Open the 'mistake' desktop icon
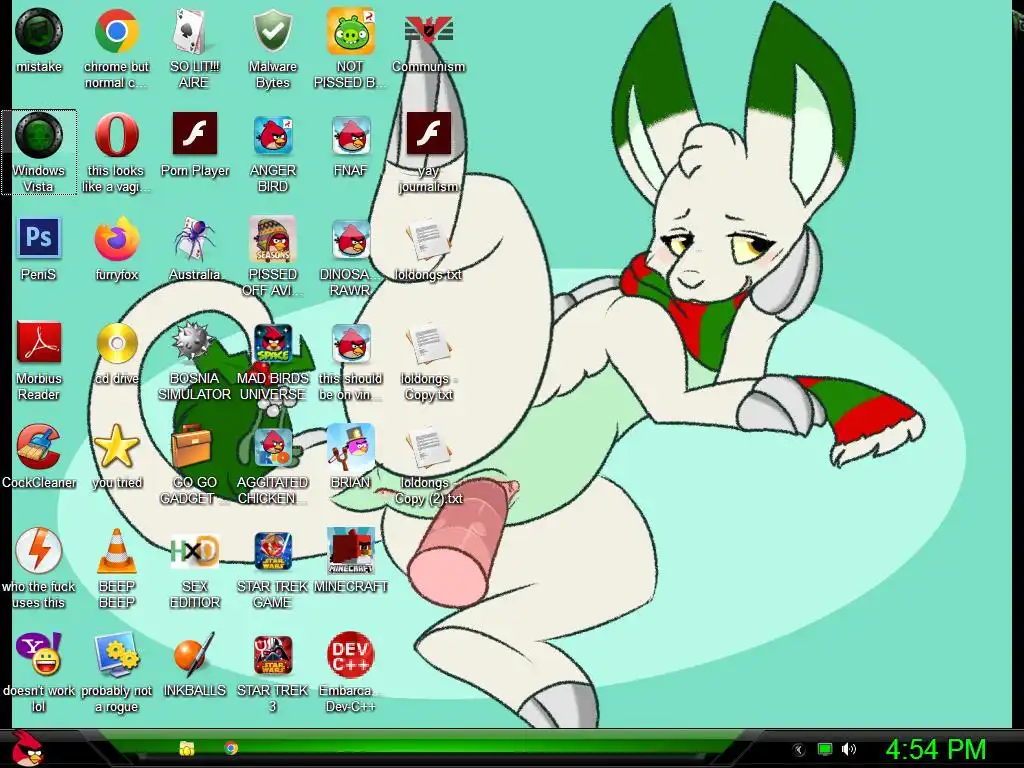Screen dimensions: 1024x768 click(39, 31)
